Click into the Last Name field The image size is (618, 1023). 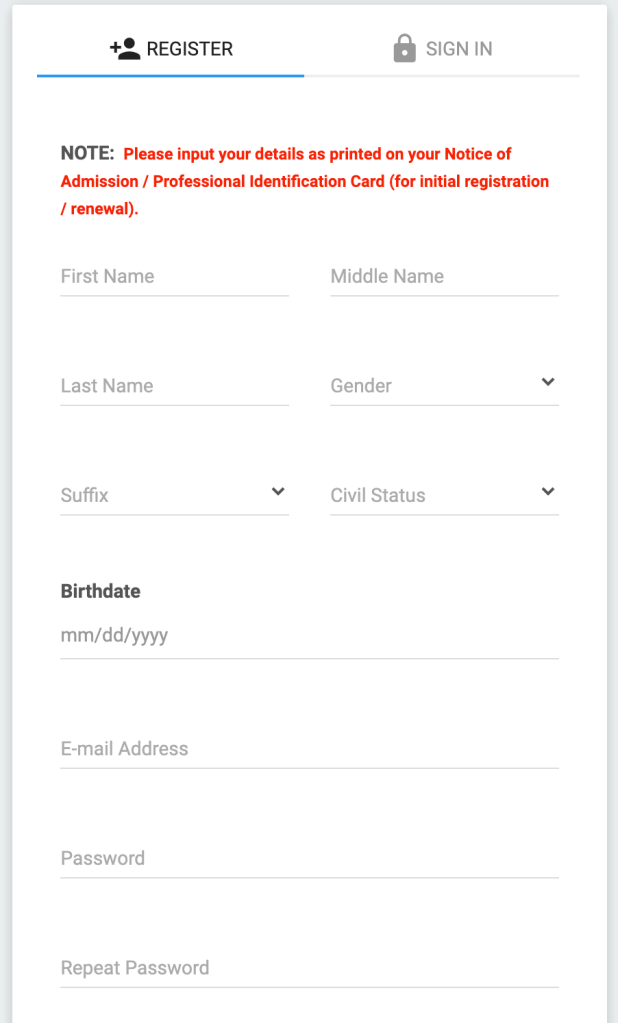pyautogui.click(x=174, y=387)
